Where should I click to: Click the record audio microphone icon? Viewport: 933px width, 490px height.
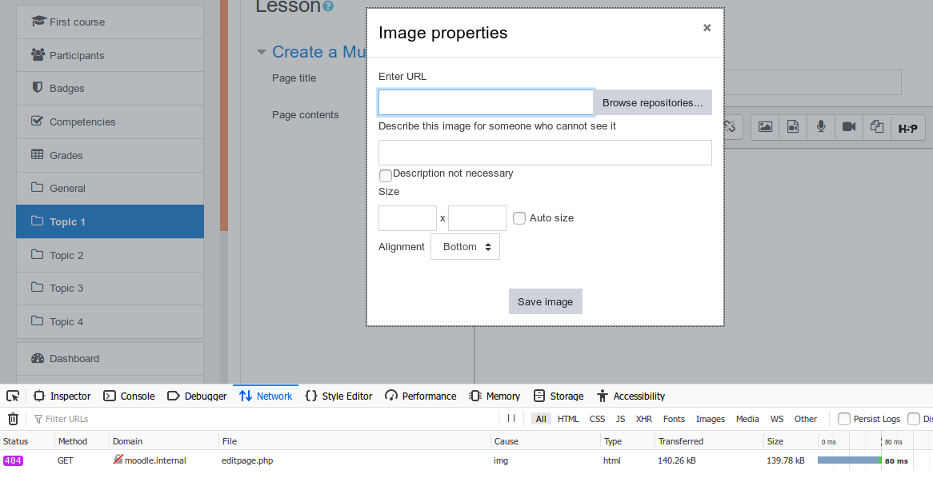821,127
